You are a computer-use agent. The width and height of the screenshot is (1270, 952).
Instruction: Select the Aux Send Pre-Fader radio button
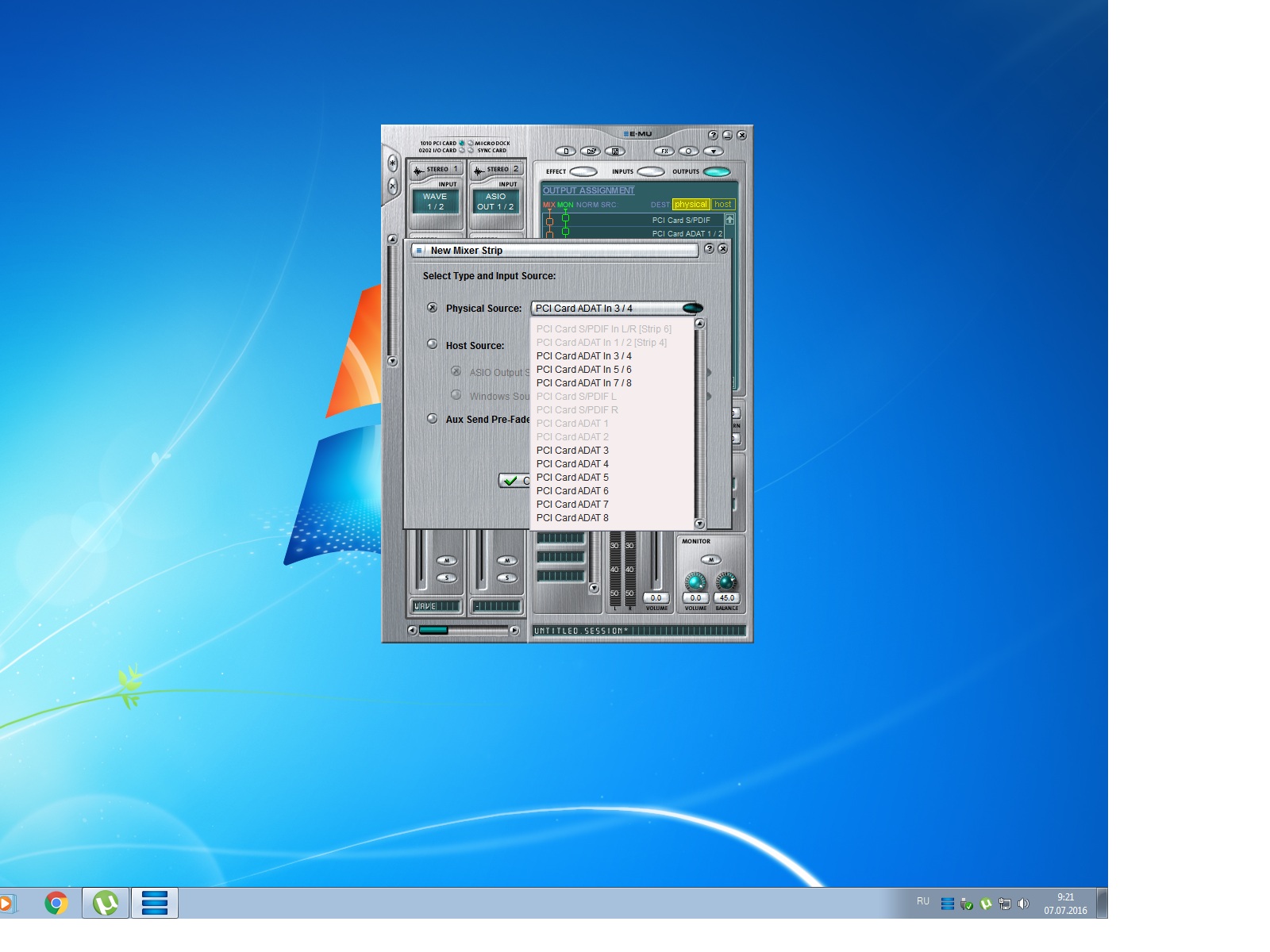[432, 419]
